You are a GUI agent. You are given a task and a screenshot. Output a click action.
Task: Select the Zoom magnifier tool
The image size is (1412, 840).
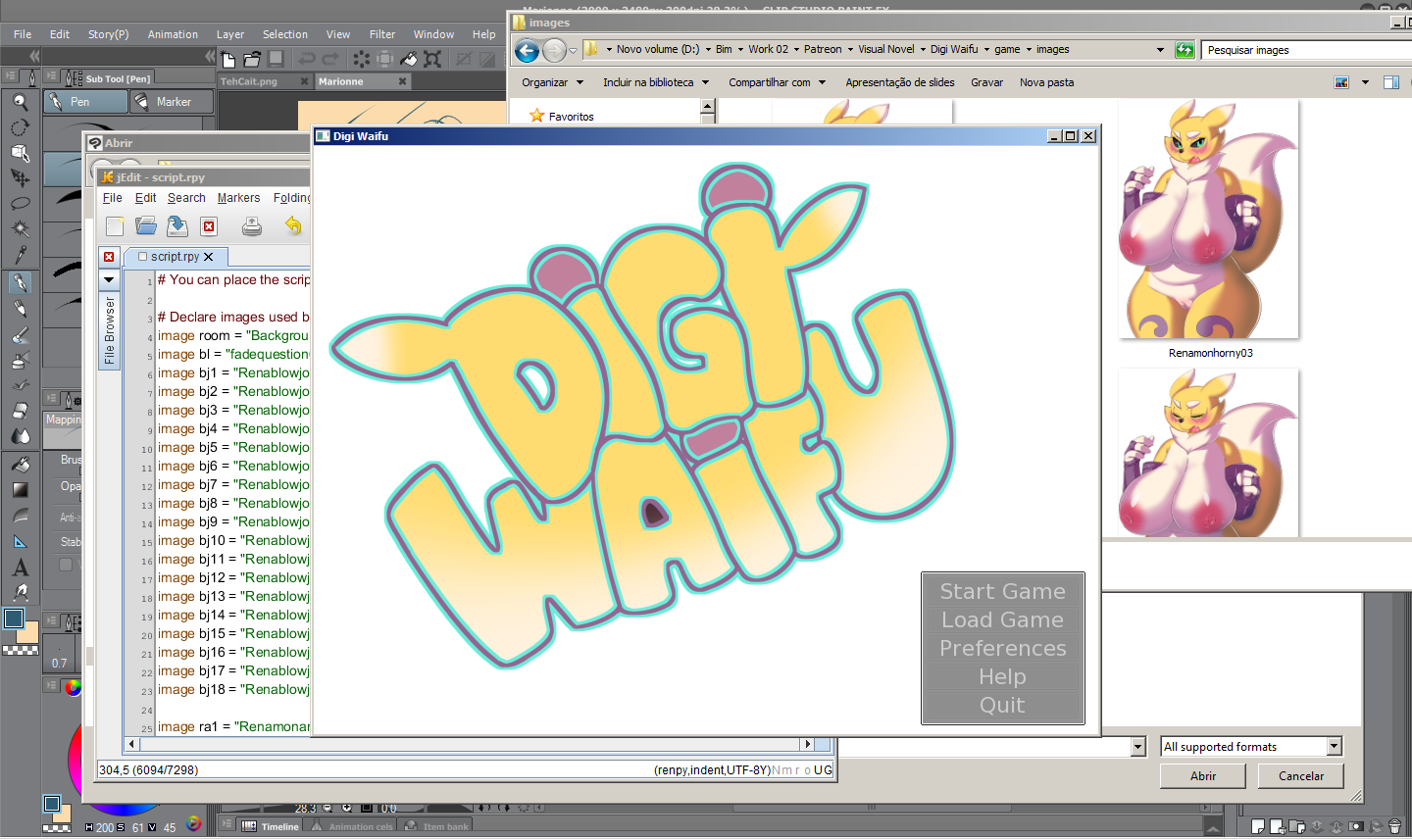coord(20,101)
